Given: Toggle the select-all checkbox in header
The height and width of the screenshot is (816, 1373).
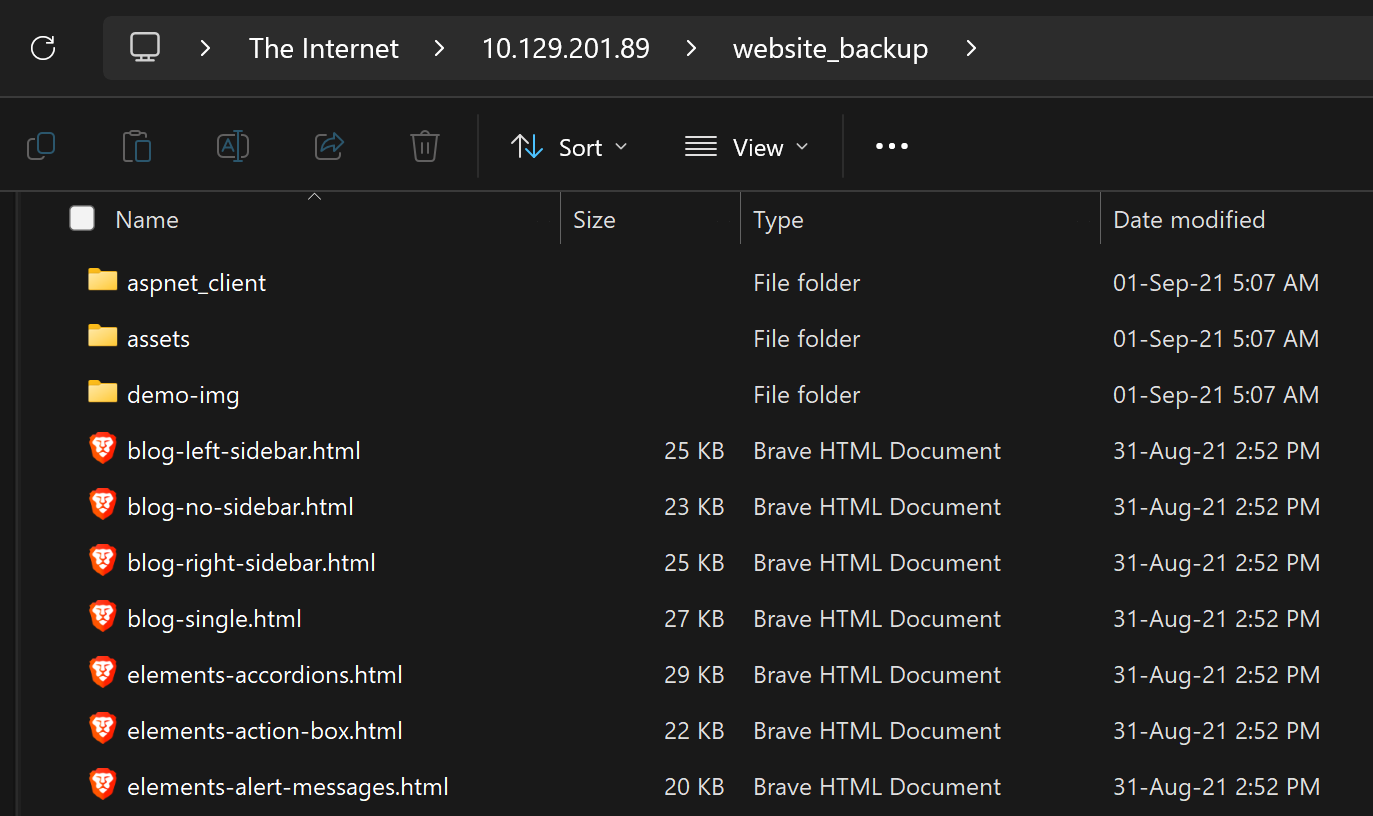Looking at the screenshot, I should coord(82,218).
